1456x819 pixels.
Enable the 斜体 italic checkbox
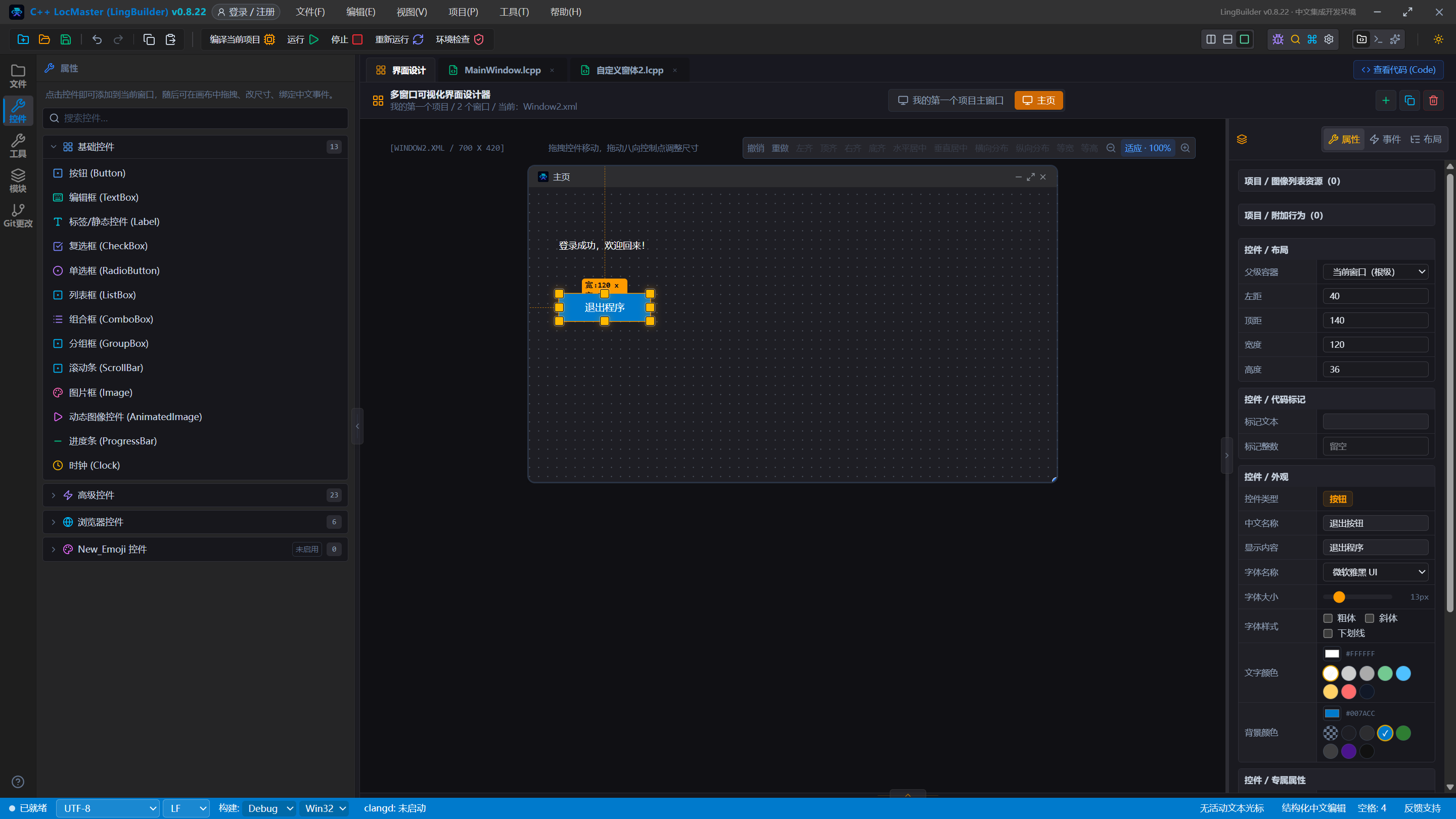pyautogui.click(x=1370, y=618)
